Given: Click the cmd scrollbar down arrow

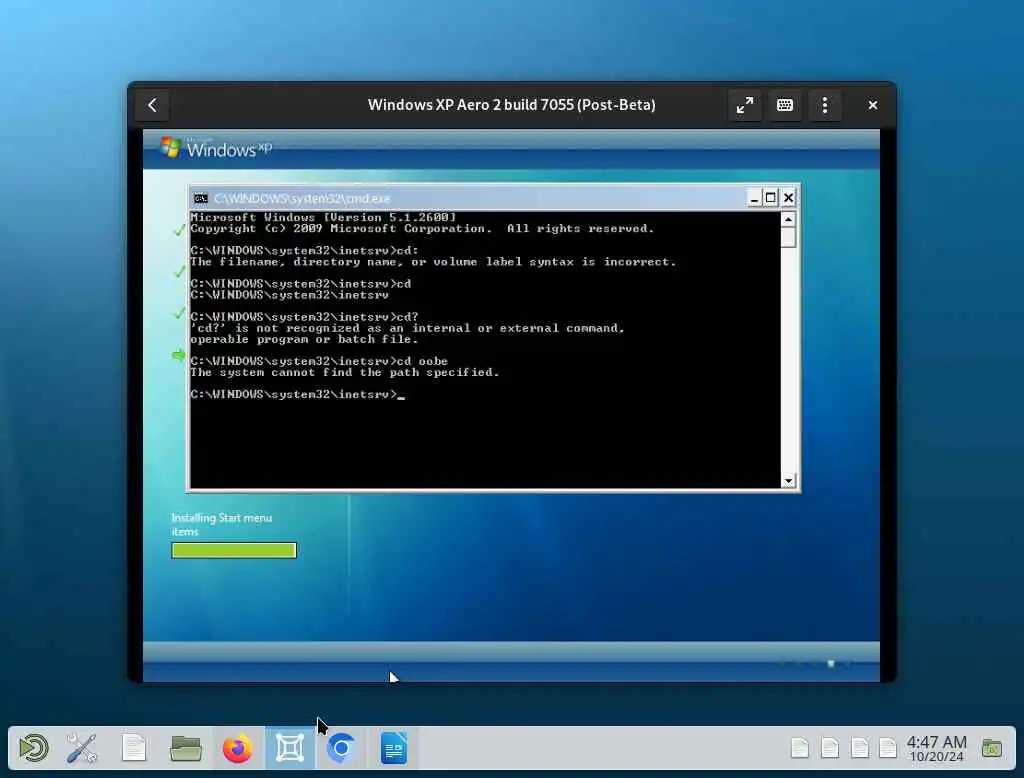Looking at the screenshot, I should [x=788, y=481].
